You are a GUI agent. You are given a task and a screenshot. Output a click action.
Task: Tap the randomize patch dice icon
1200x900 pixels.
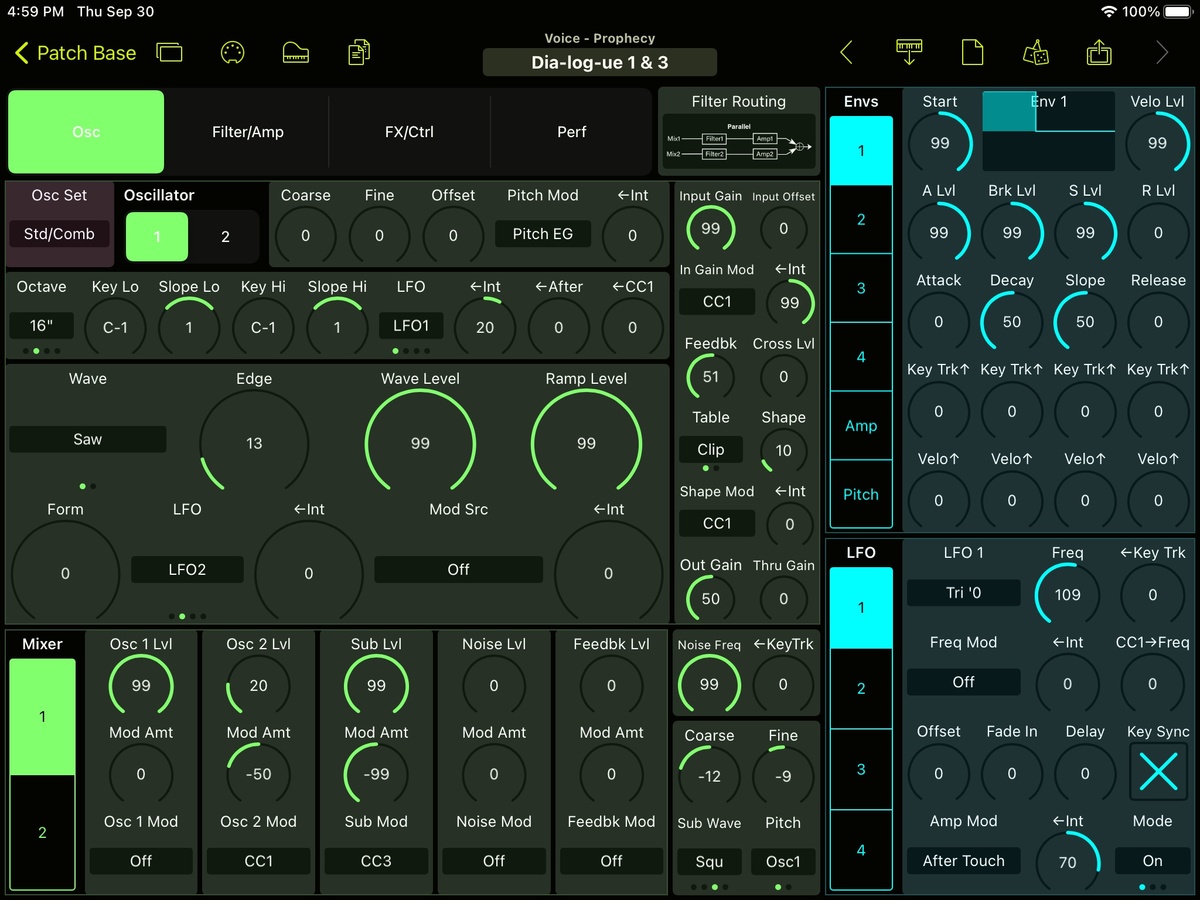coord(1036,52)
